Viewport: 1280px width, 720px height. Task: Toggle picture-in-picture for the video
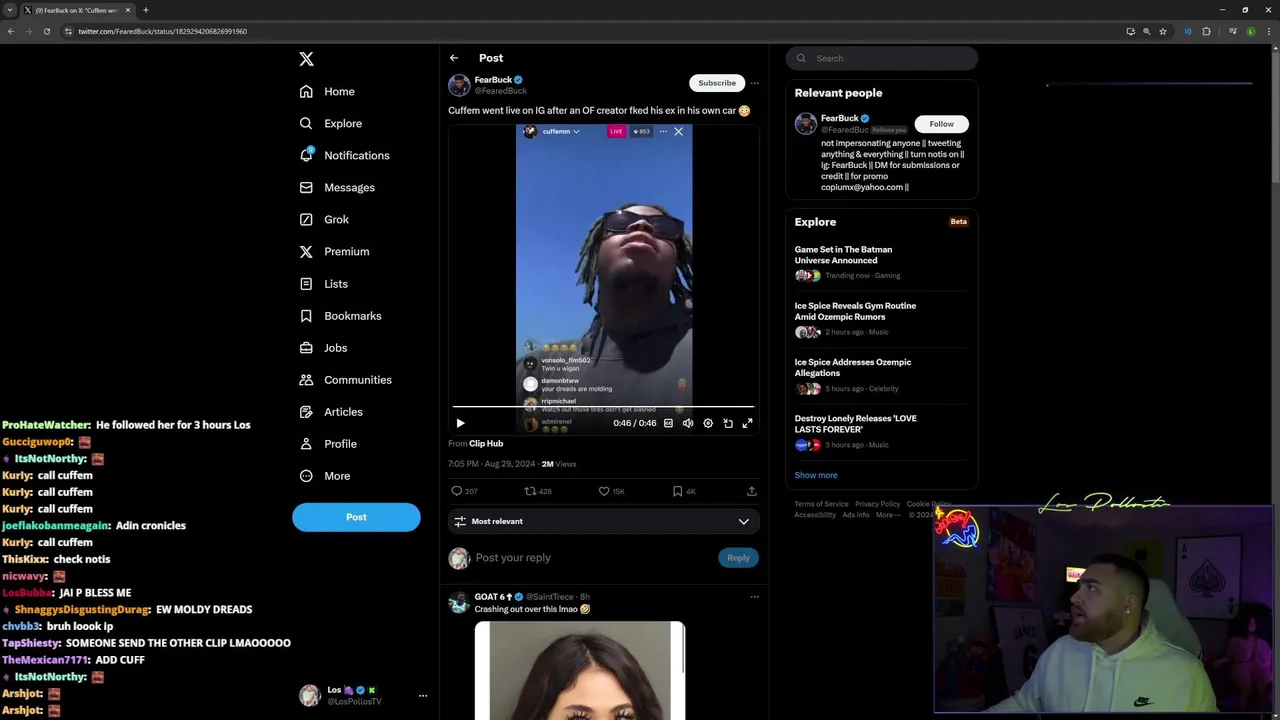pyautogui.click(x=728, y=423)
